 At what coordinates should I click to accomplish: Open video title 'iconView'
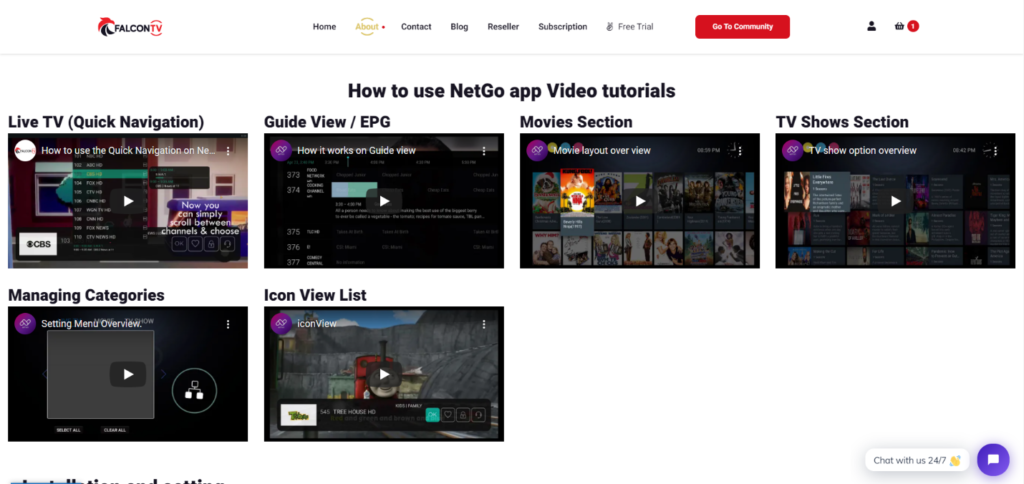pyautogui.click(x=317, y=323)
